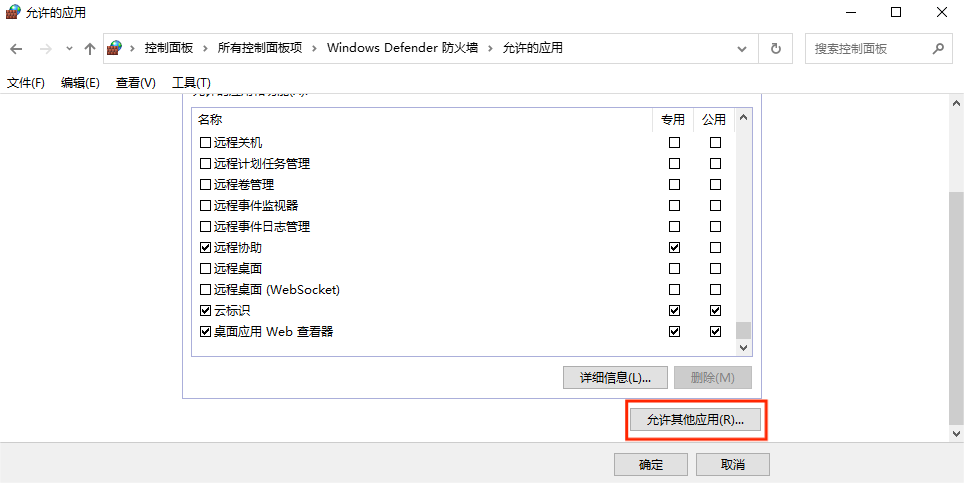
Task: Click the main window scrollbar thumb
Action: [x=957, y=307]
